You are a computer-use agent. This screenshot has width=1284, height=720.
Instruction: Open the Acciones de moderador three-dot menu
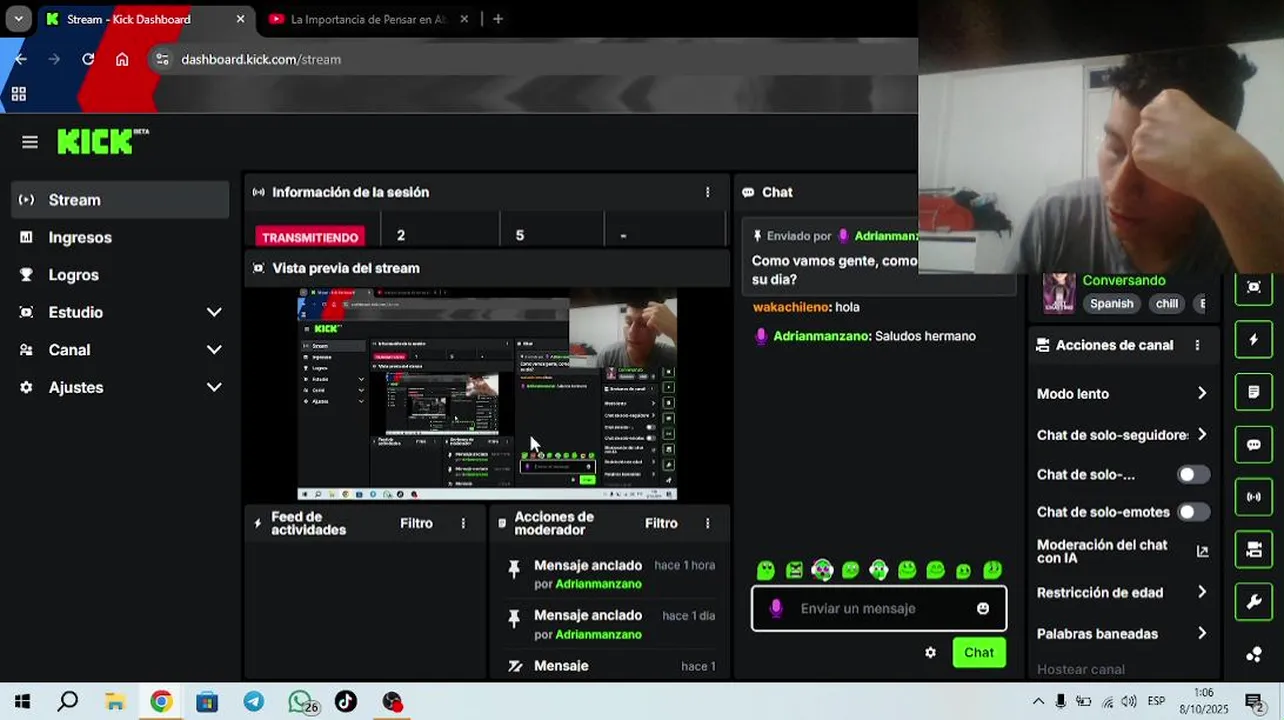pos(708,523)
